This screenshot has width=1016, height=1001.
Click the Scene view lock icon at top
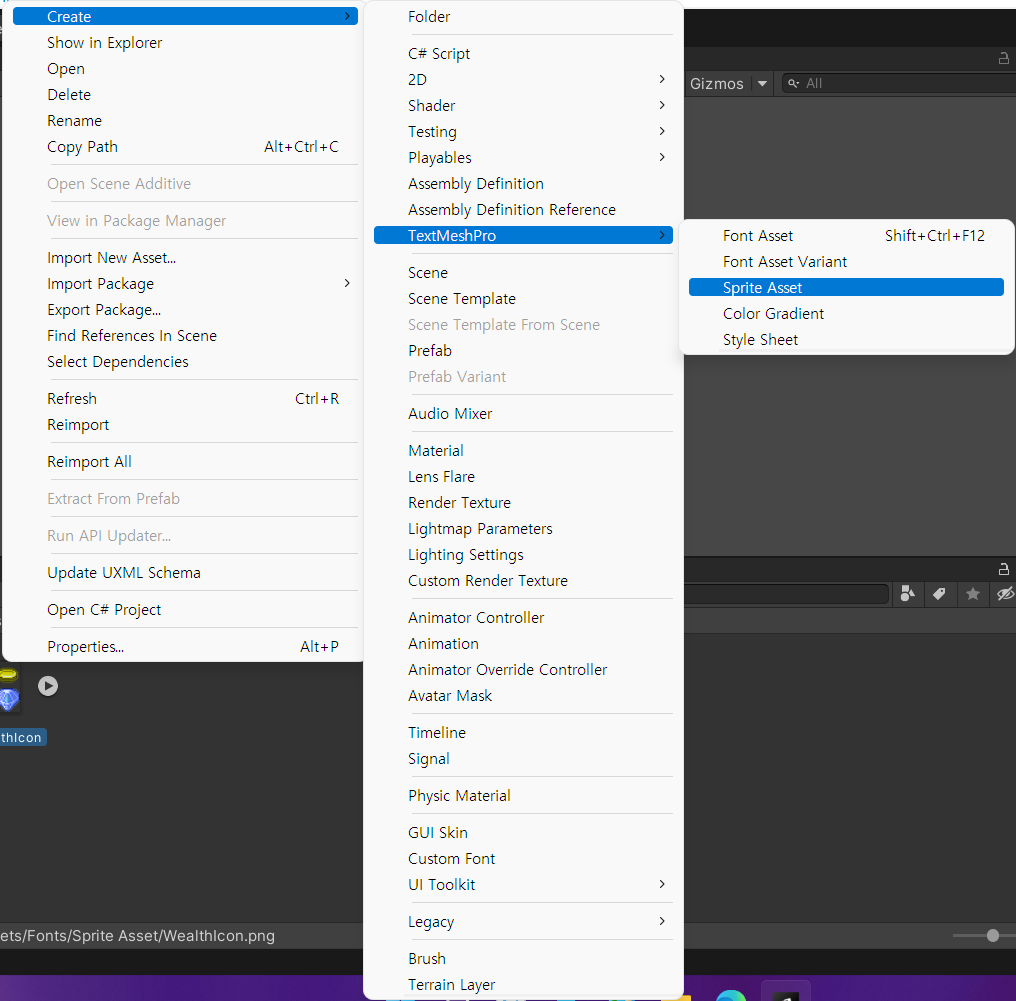pyautogui.click(x=1004, y=59)
